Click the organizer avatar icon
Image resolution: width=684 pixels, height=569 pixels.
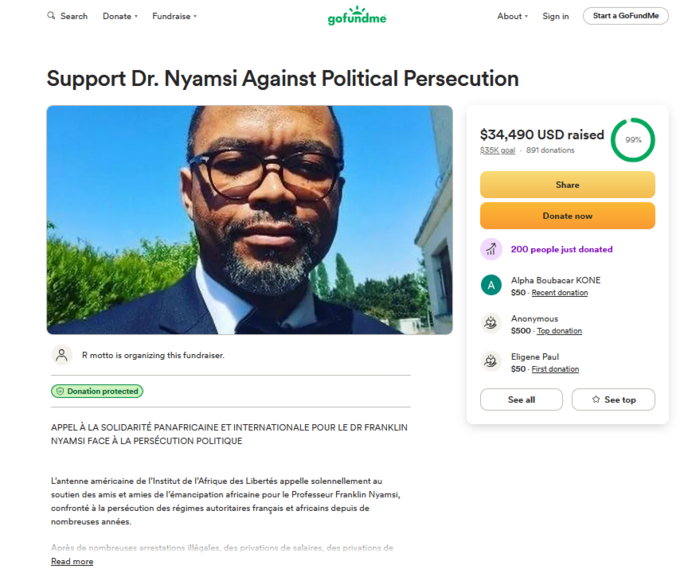click(x=62, y=355)
